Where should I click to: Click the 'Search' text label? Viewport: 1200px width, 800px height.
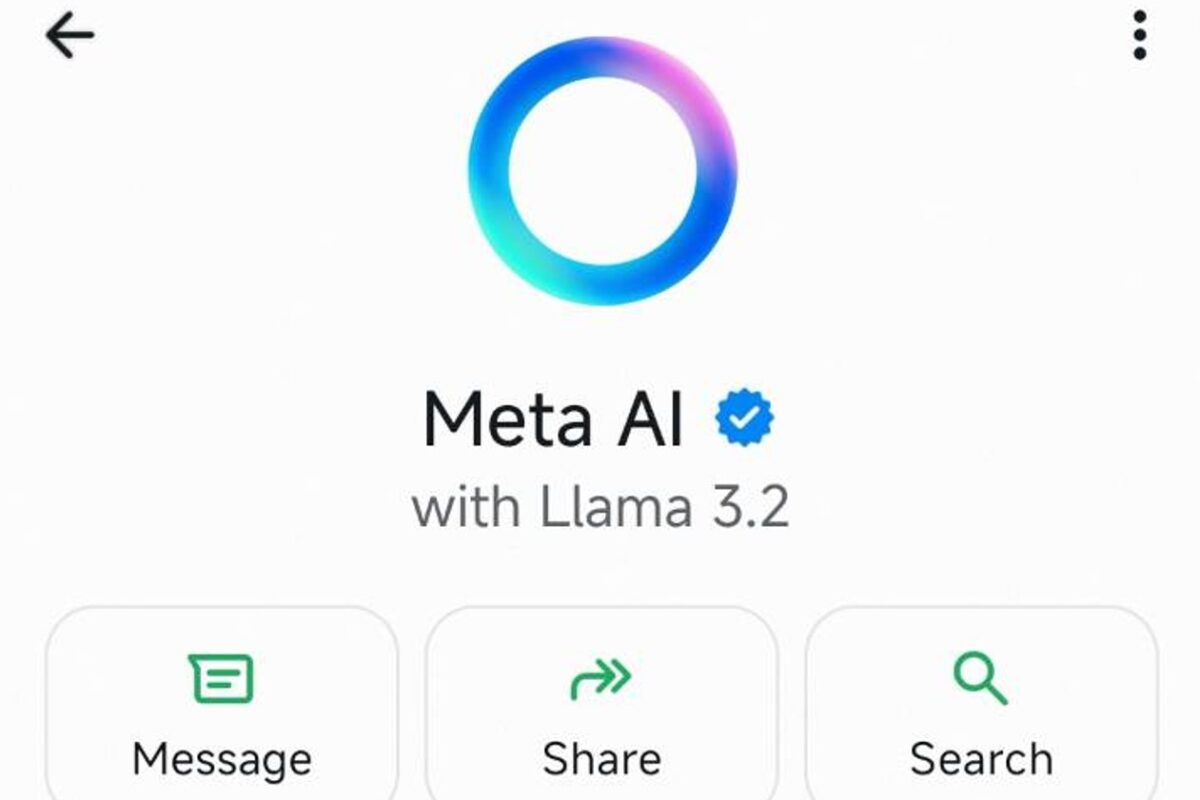click(x=981, y=760)
